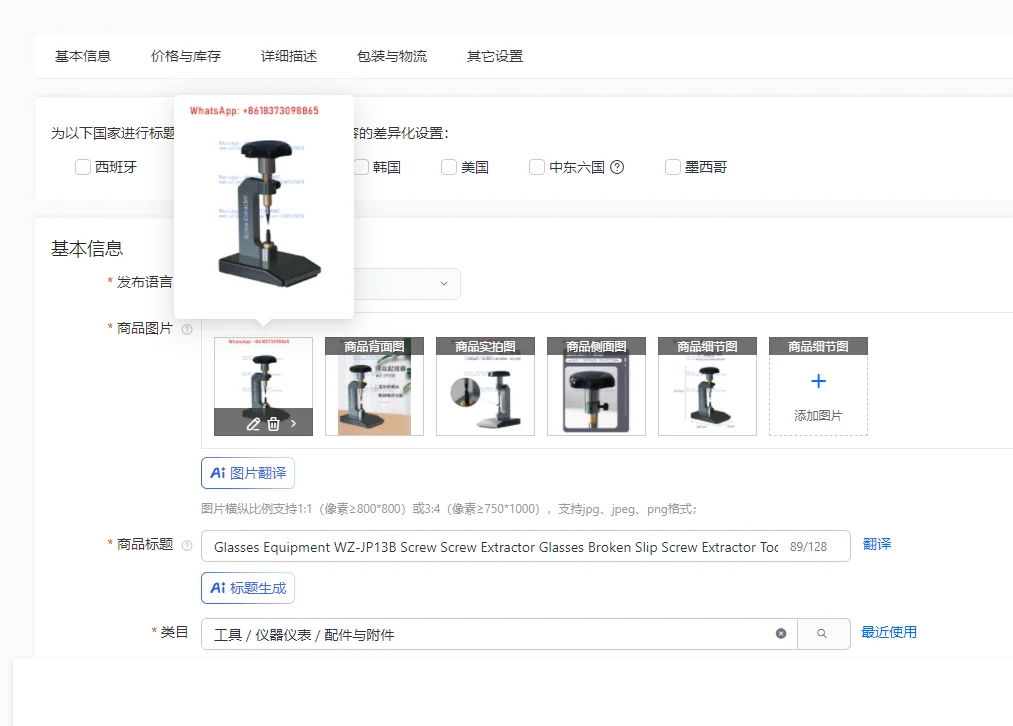
Task: Click the 翻译 link beside title
Action: click(877, 544)
